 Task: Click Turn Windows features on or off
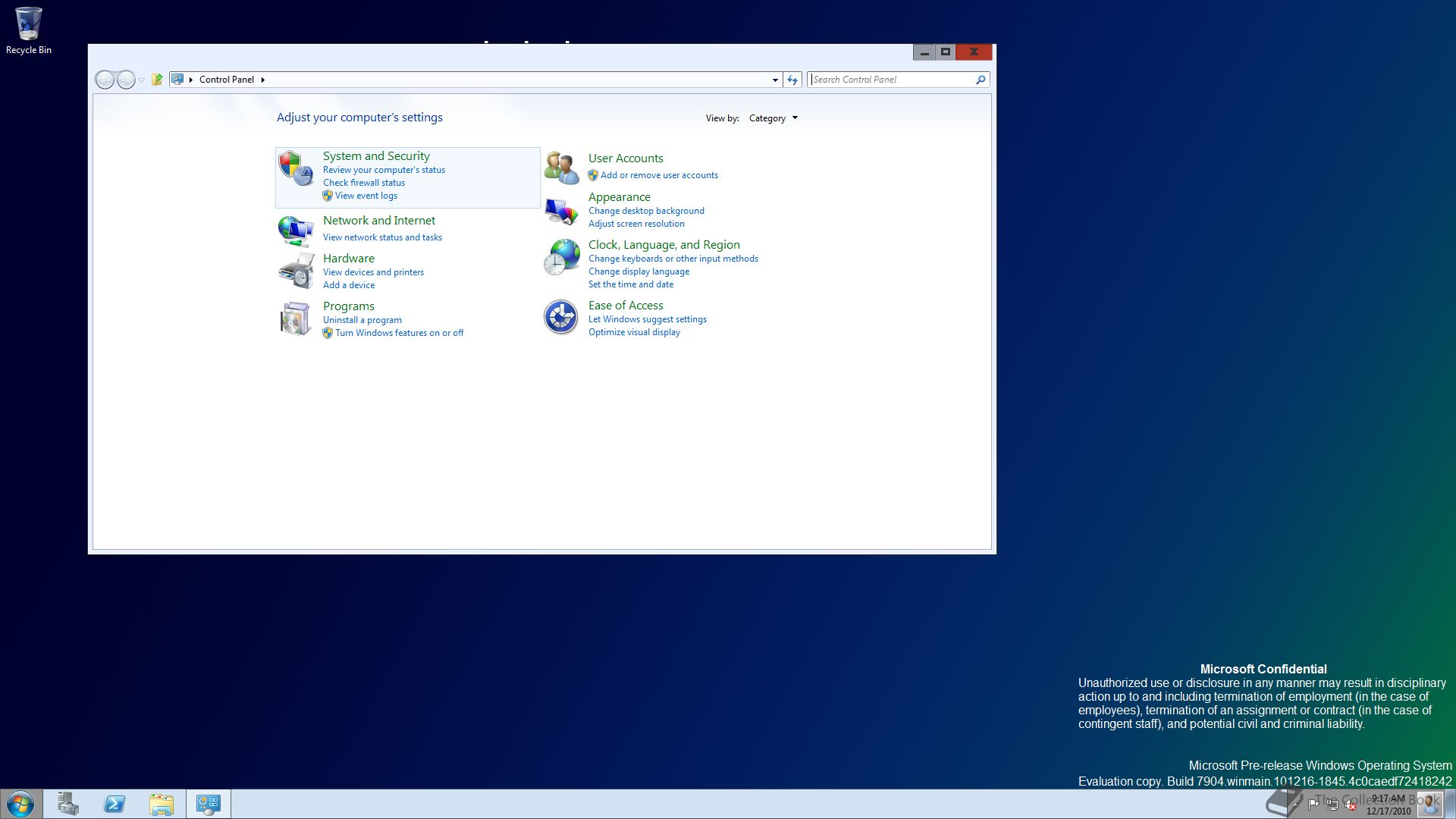(400, 333)
